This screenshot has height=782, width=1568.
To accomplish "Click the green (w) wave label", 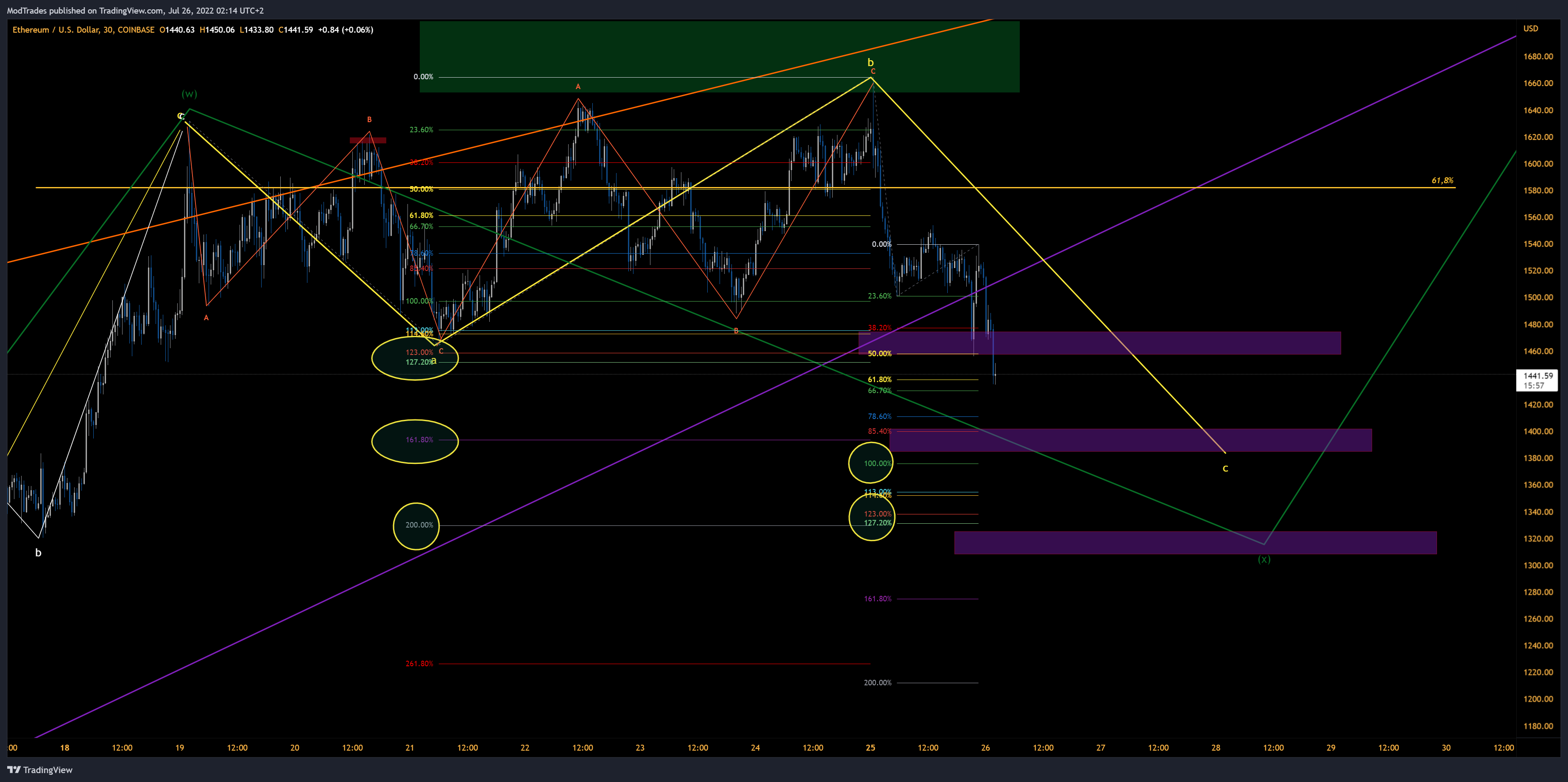I will (189, 94).
